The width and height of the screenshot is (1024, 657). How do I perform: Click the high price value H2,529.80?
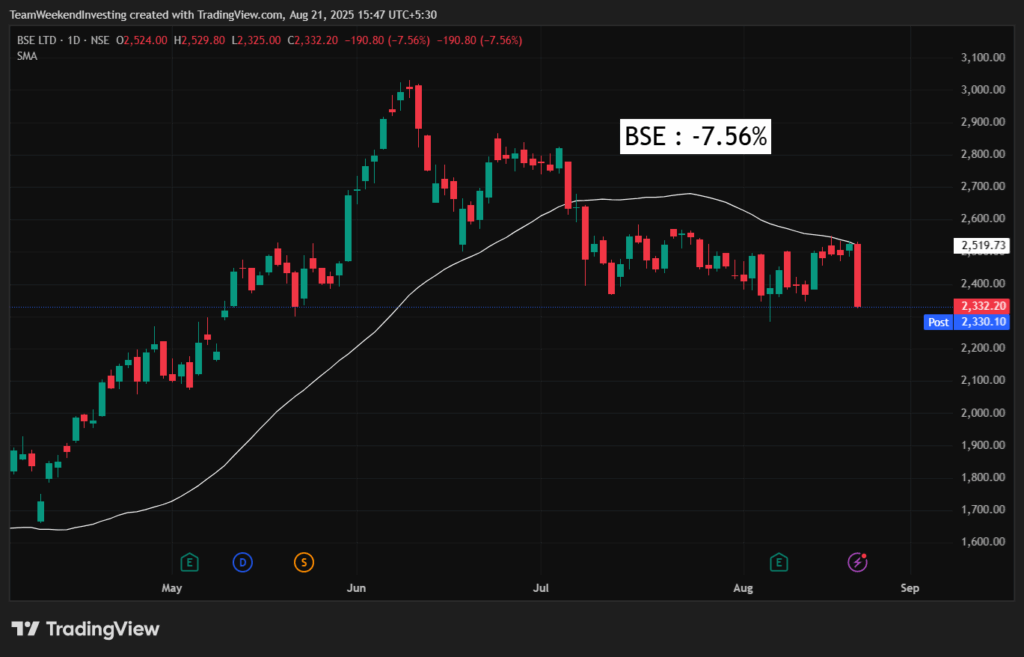point(199,40)
